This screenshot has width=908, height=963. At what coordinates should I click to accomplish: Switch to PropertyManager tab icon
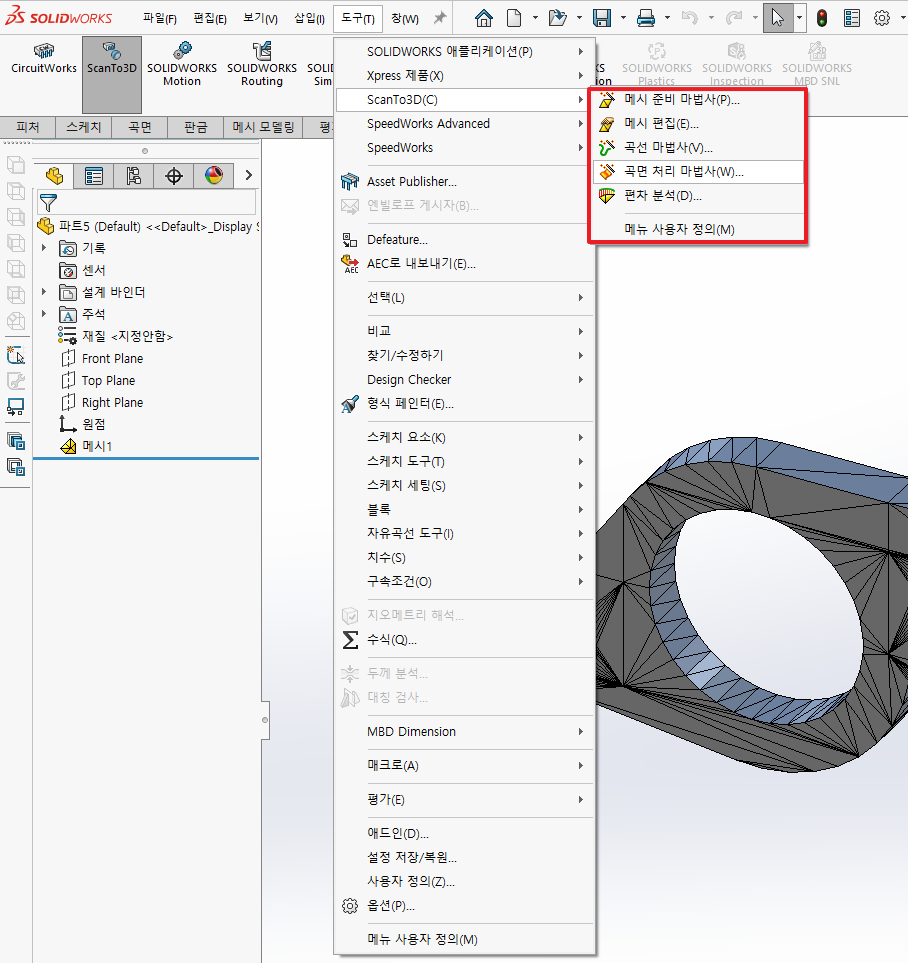pyautogui.click(x=94, y=176)
